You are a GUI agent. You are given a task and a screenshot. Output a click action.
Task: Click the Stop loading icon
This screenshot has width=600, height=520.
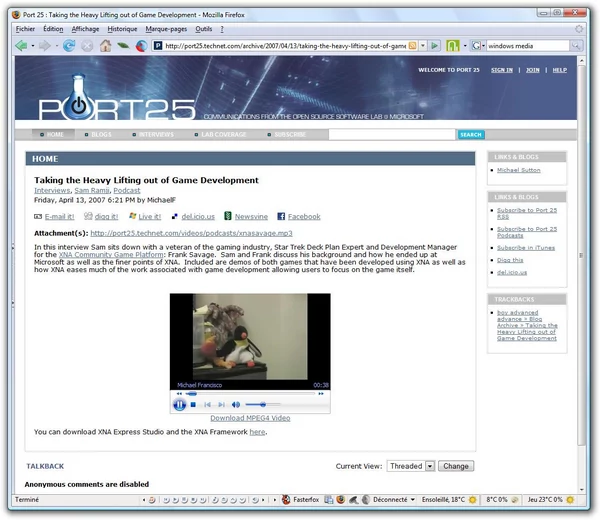point(87,46)
